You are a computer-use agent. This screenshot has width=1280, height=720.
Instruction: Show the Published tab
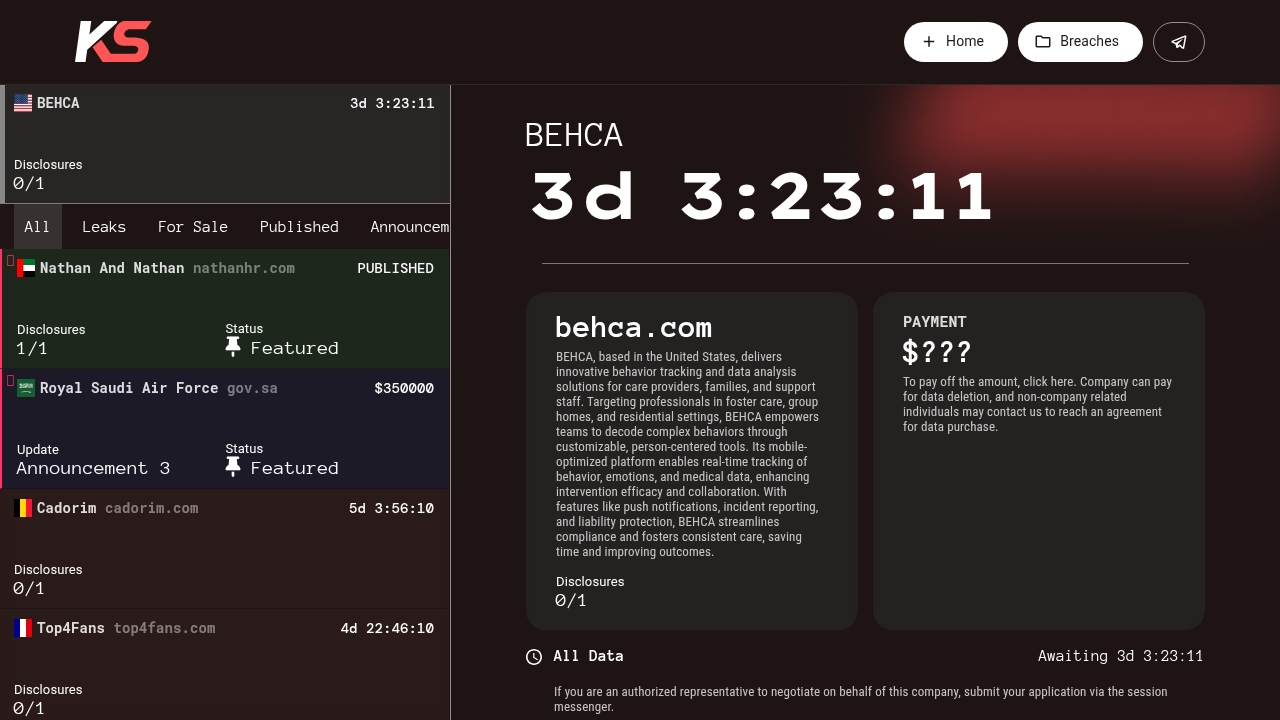tap(299, 227)
